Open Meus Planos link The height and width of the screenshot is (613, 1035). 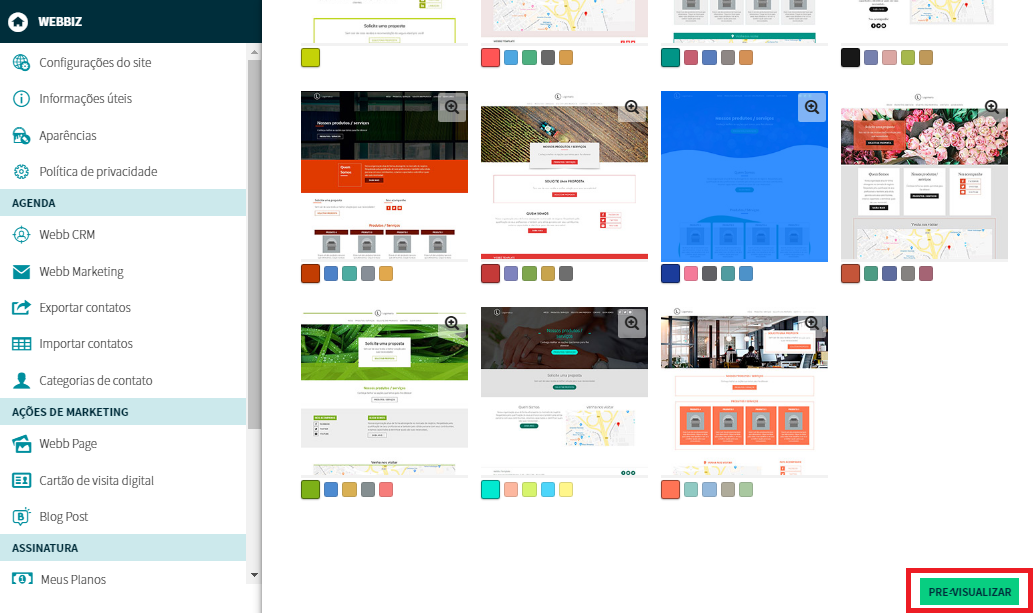[73, 580]
